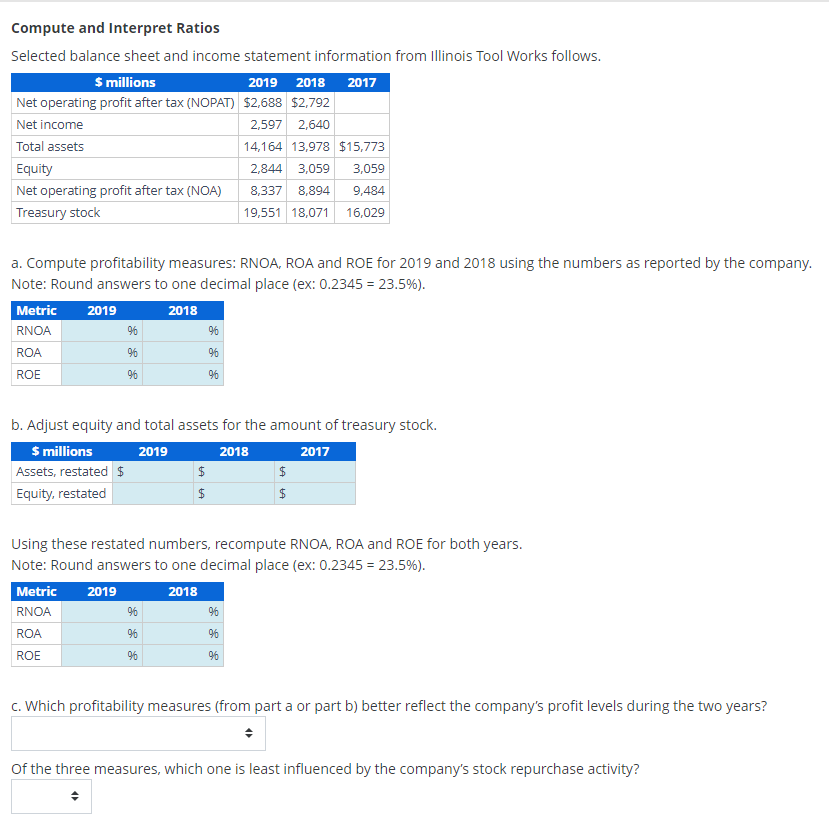Click the ROE 2018 input in part a

point(185,374)
